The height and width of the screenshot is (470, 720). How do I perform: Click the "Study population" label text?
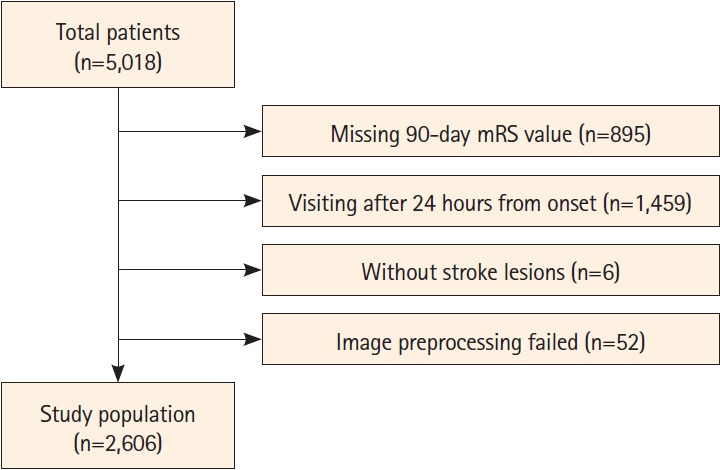pos(118,413)
